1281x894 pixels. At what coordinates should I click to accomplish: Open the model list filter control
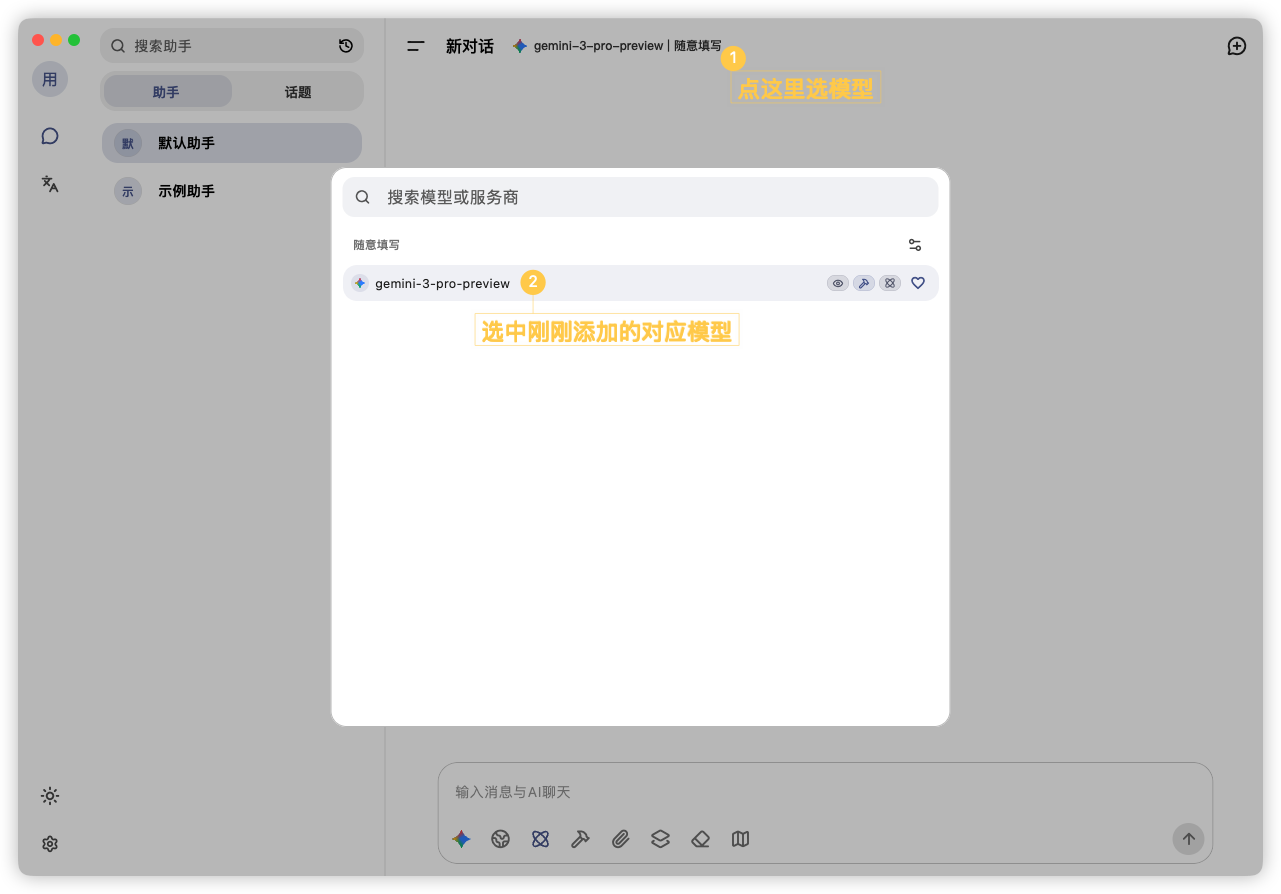(x=914, y=244)
